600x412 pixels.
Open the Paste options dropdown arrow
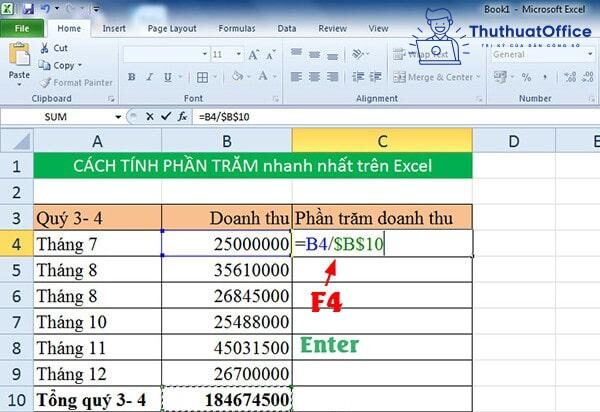(19, 84)
